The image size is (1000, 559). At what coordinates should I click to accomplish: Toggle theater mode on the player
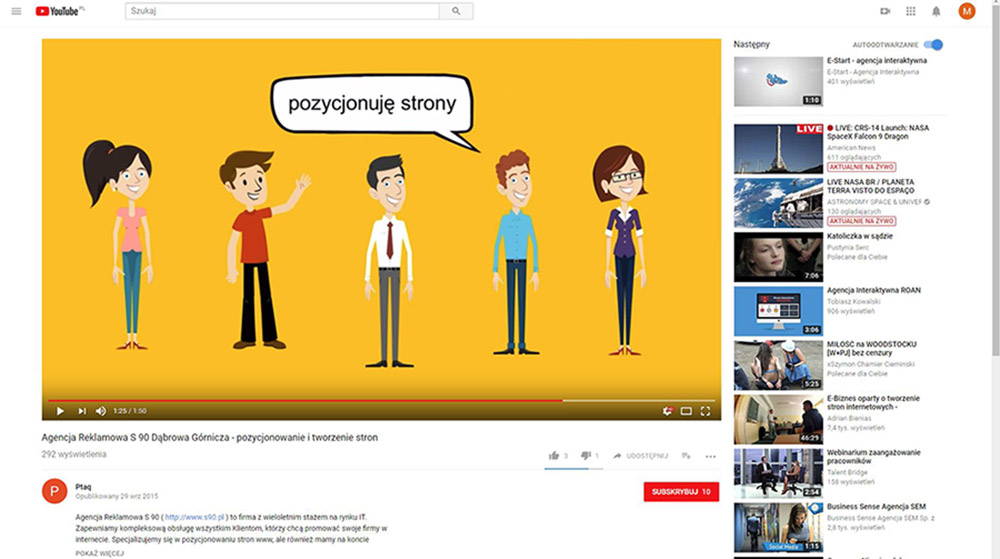686,411
